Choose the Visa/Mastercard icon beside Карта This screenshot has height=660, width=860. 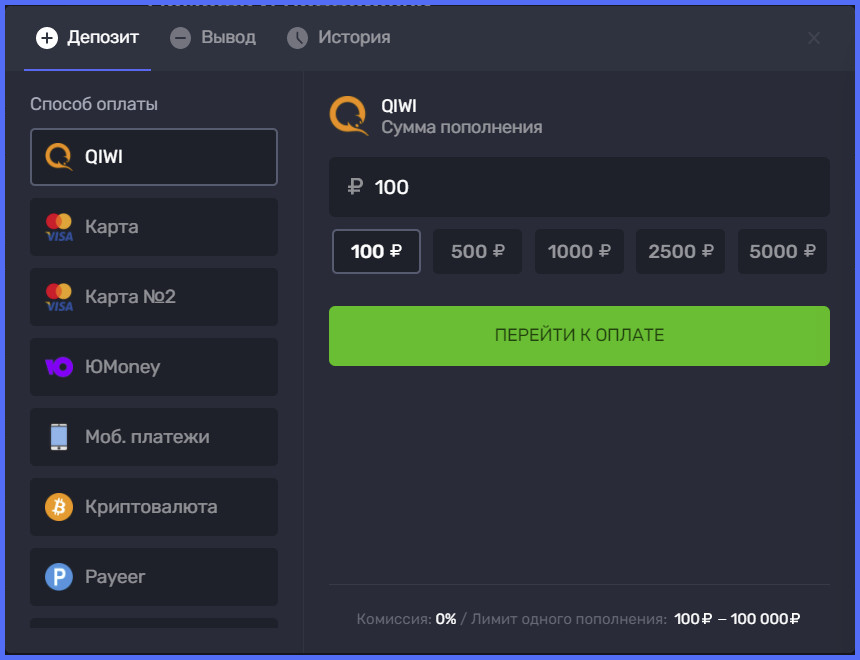(59, 227)
